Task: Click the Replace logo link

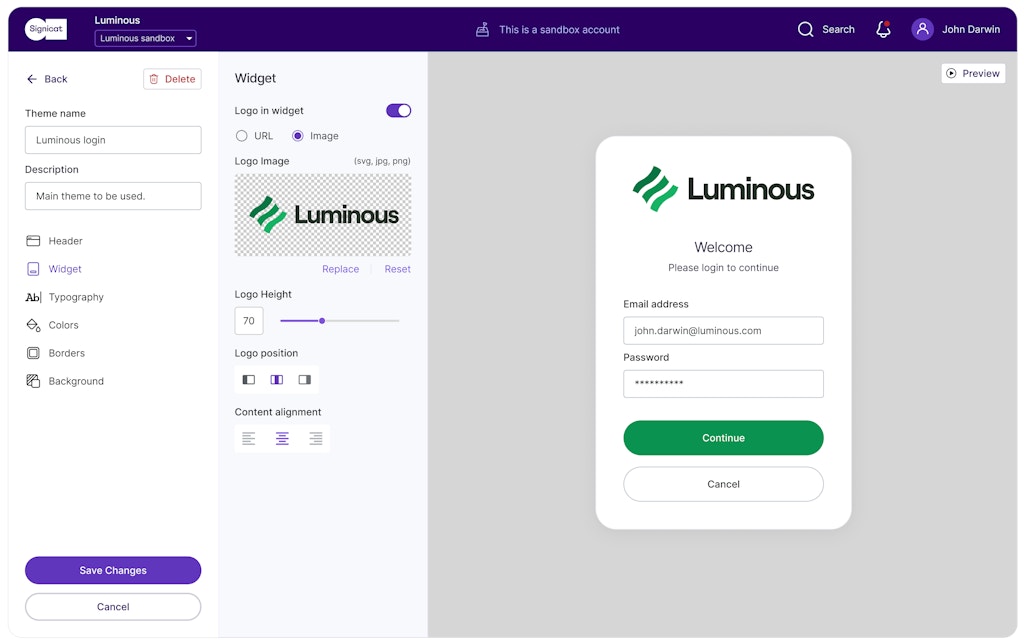Action: [340, 269]
